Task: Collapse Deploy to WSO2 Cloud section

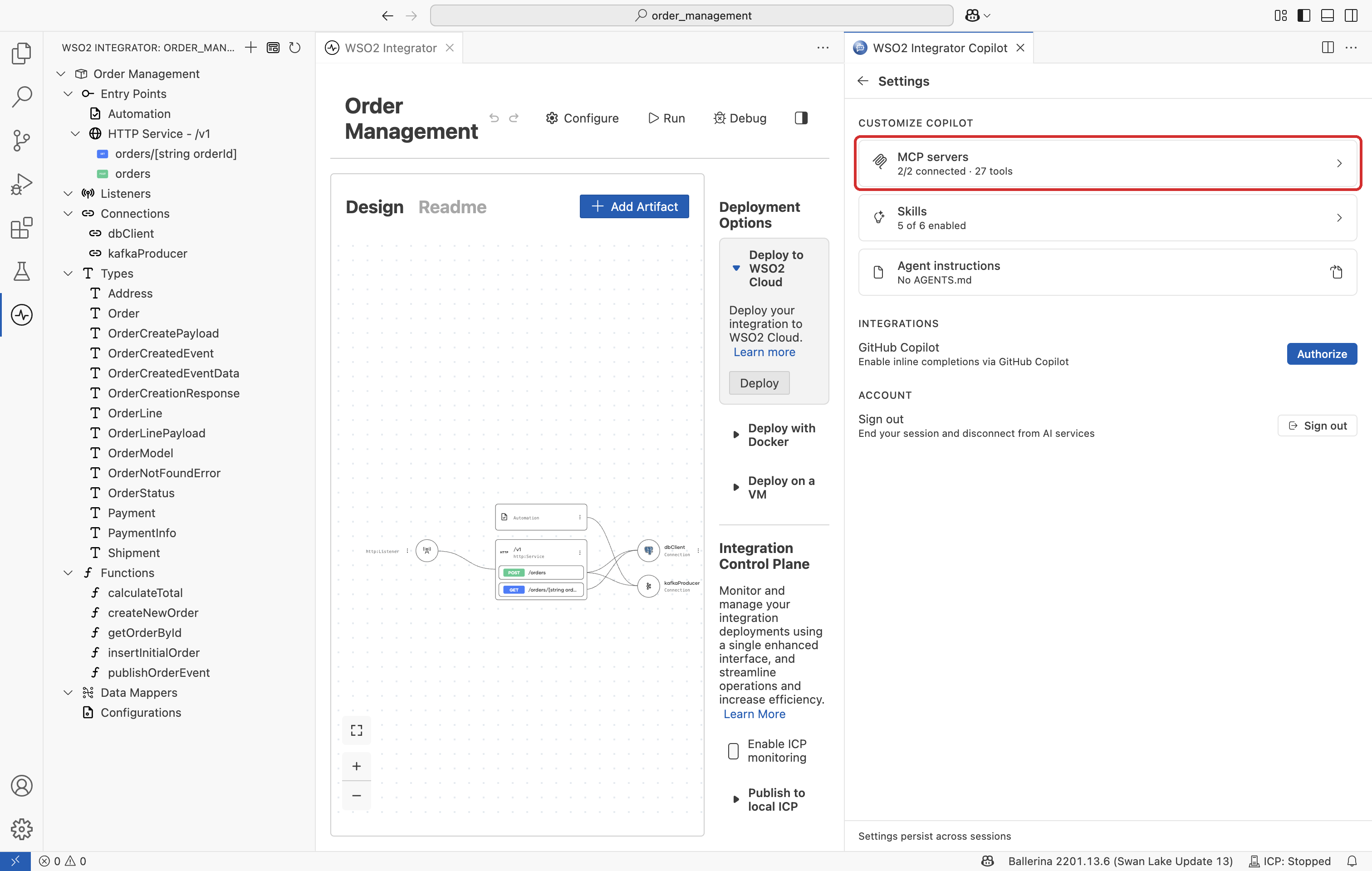Action: coord(736,268)
